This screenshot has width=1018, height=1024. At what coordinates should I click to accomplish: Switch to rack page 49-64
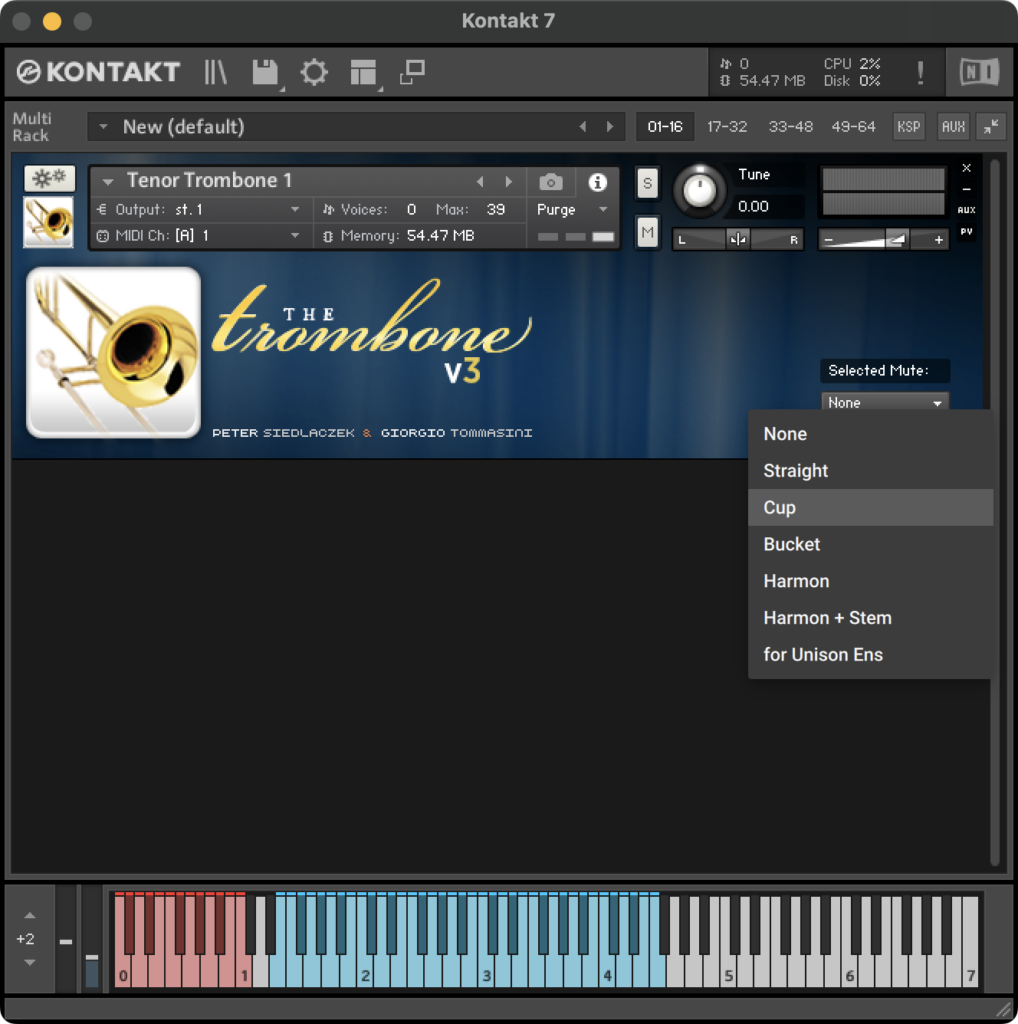pyautogui.click(x=853, y=126)
